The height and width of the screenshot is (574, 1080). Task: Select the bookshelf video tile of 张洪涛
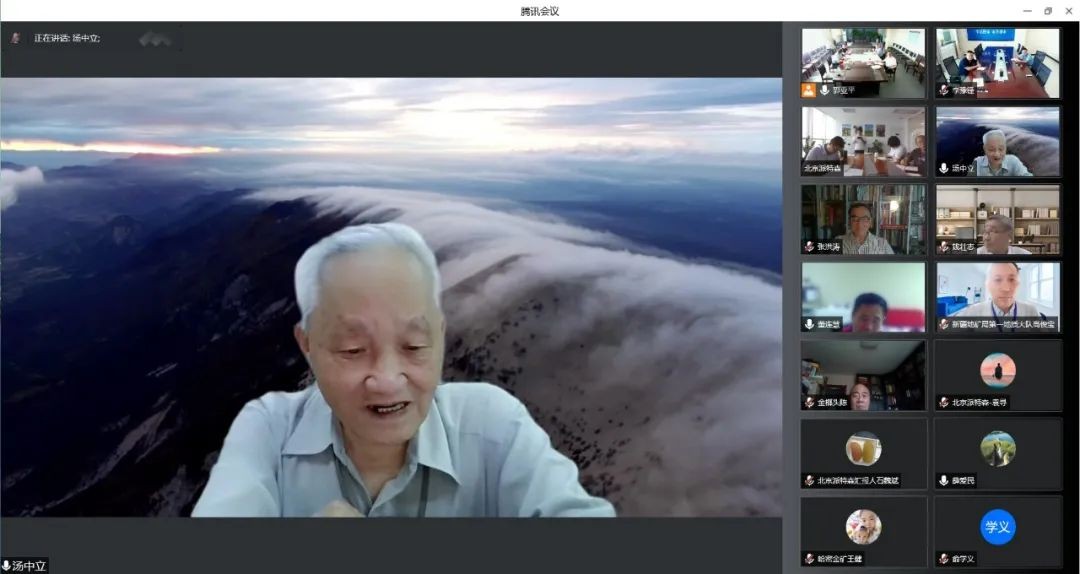(x=864, y=218)
